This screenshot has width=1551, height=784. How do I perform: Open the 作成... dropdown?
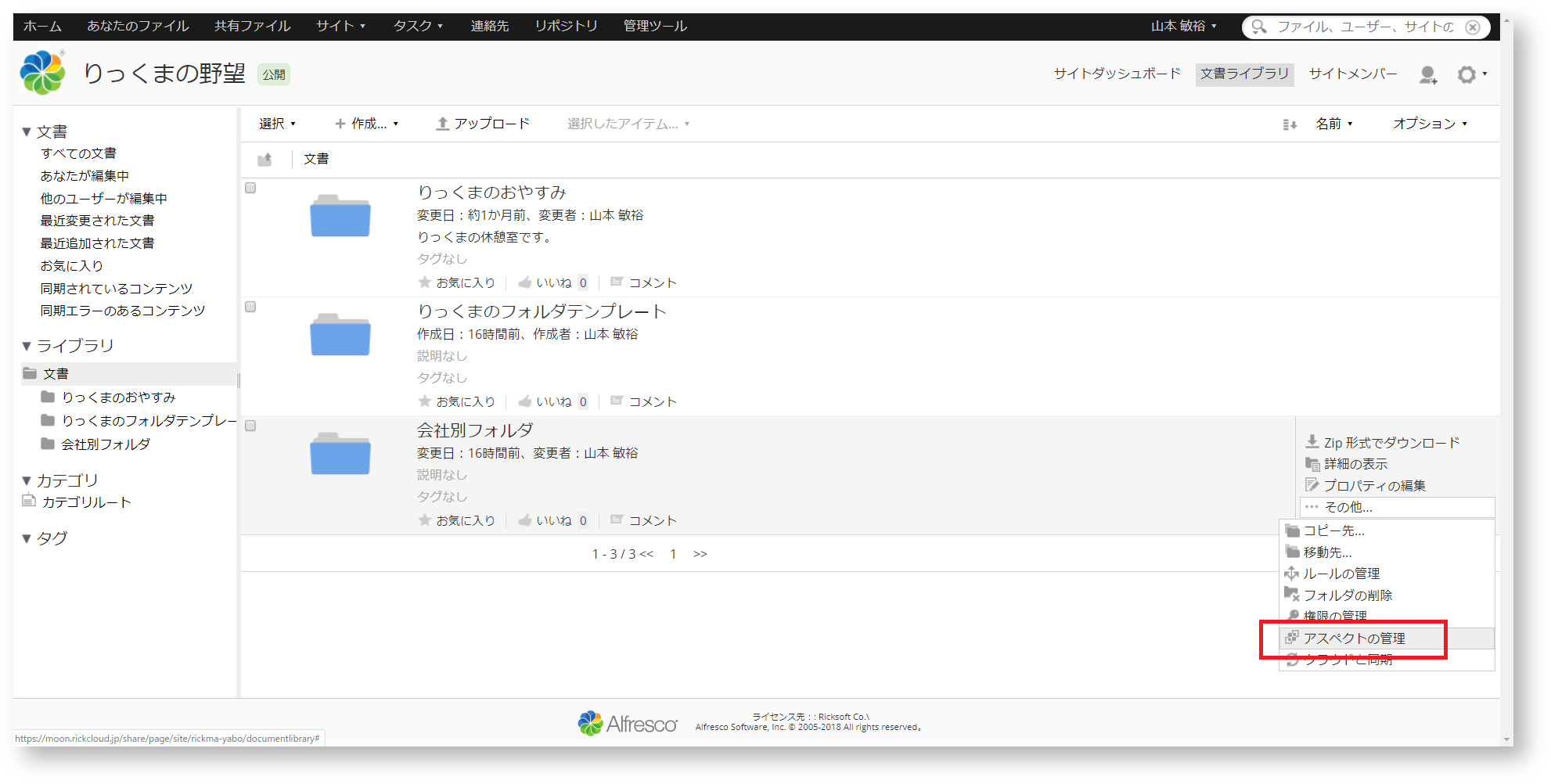[x=367, y=124]
